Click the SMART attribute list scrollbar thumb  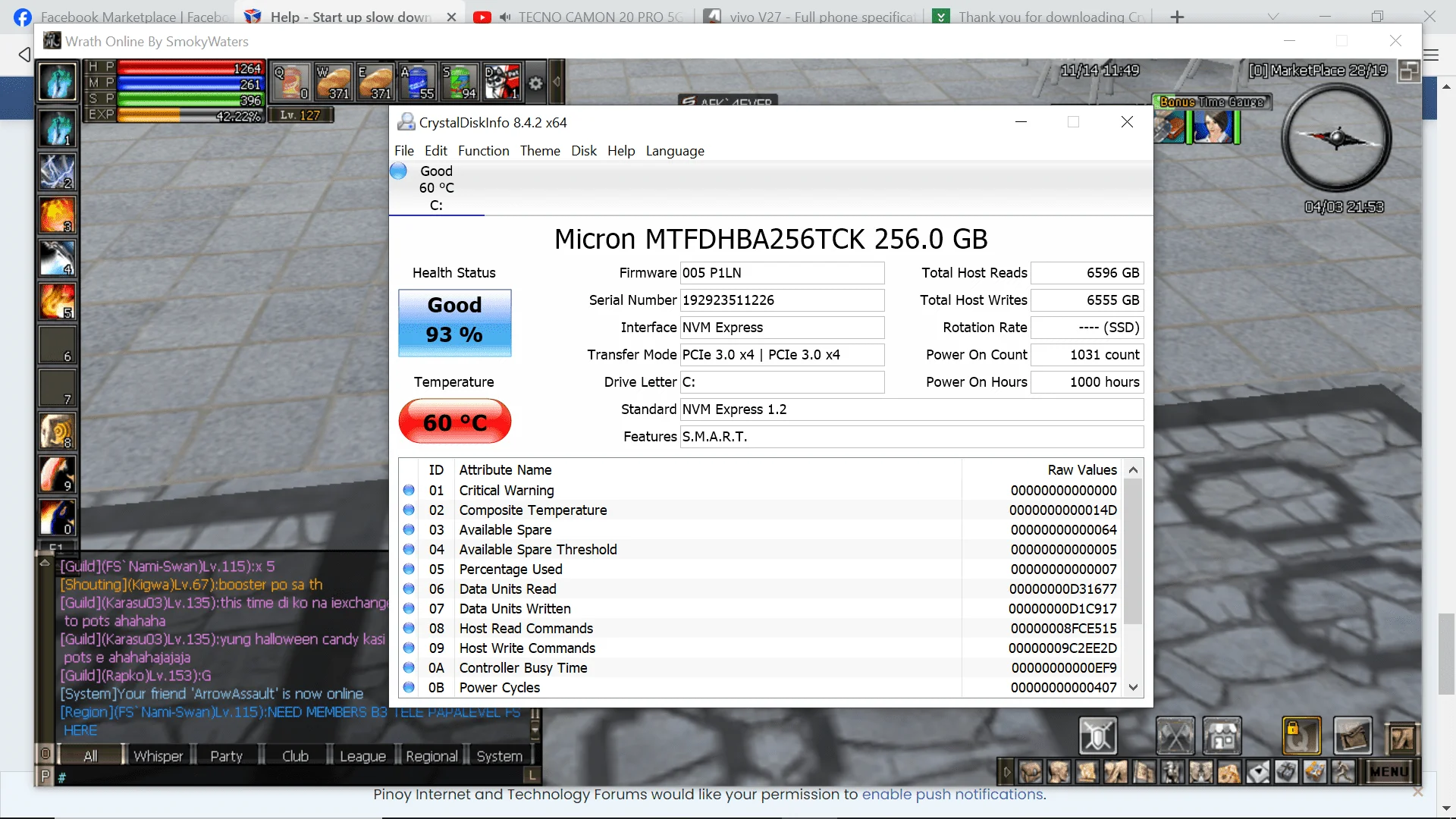click(x=1133, y=552)
